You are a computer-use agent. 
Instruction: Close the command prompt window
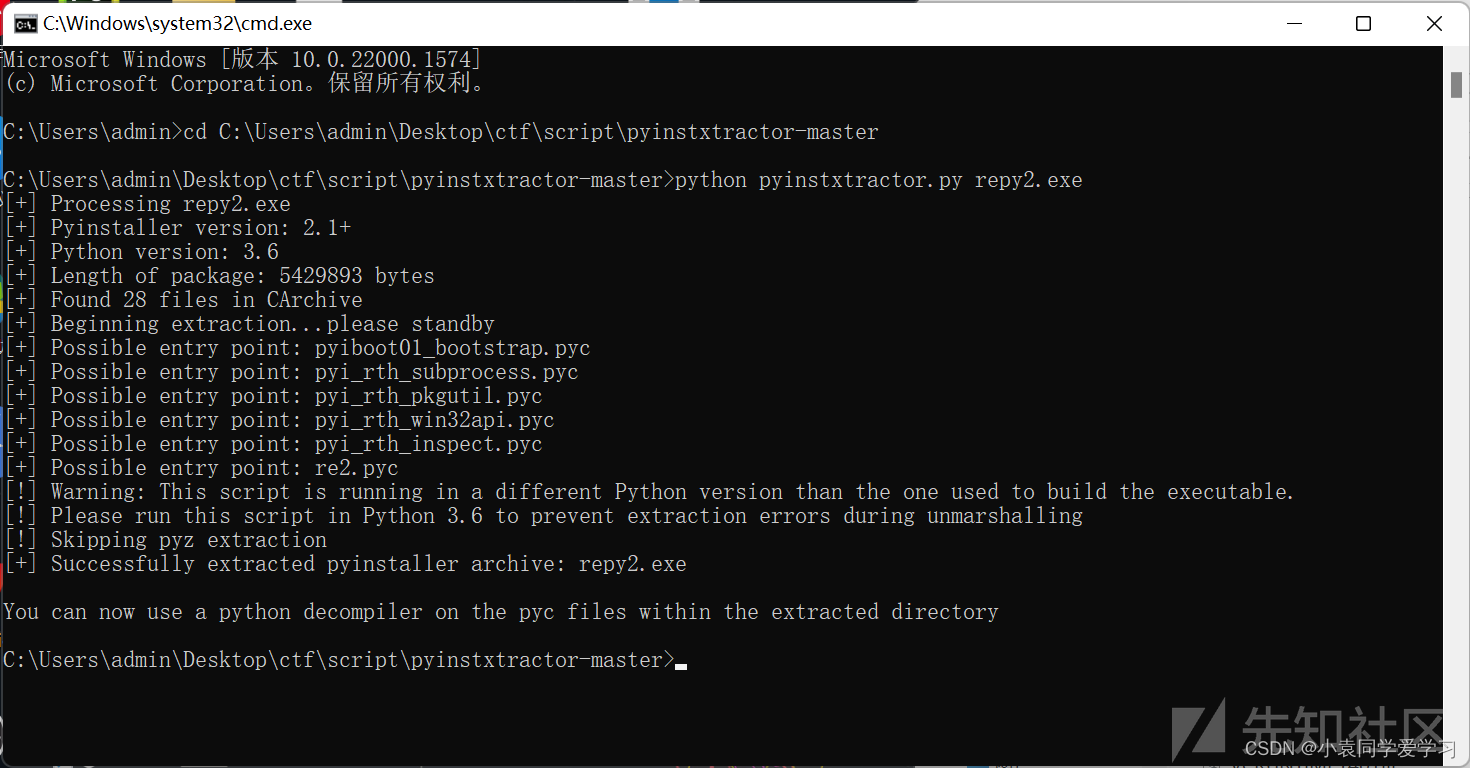tap(1434, 23)
